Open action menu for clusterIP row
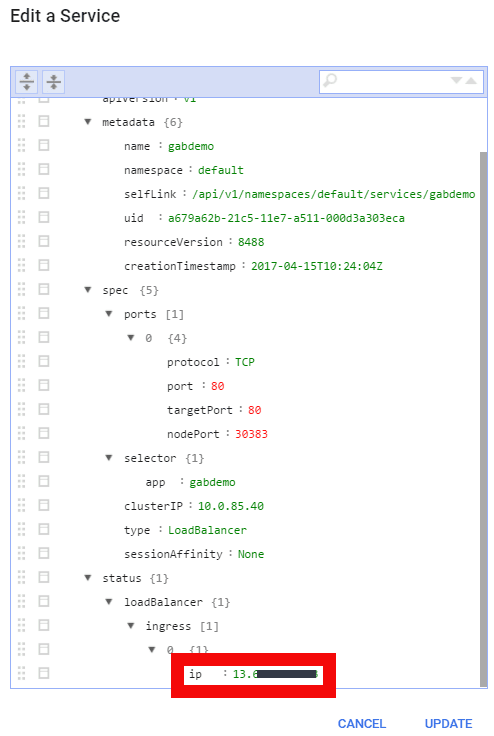 click(x=44, y=506)
